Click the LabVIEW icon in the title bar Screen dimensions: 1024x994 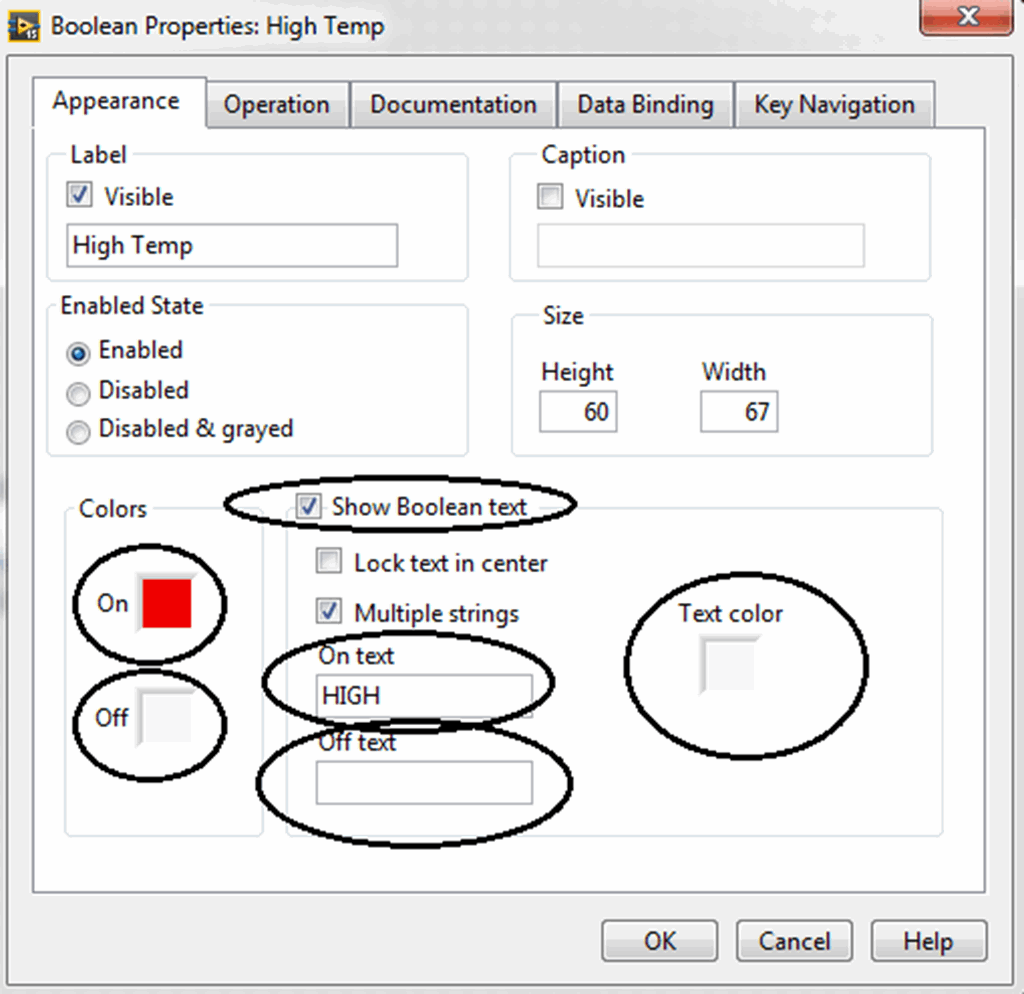(x=25, y=25)
